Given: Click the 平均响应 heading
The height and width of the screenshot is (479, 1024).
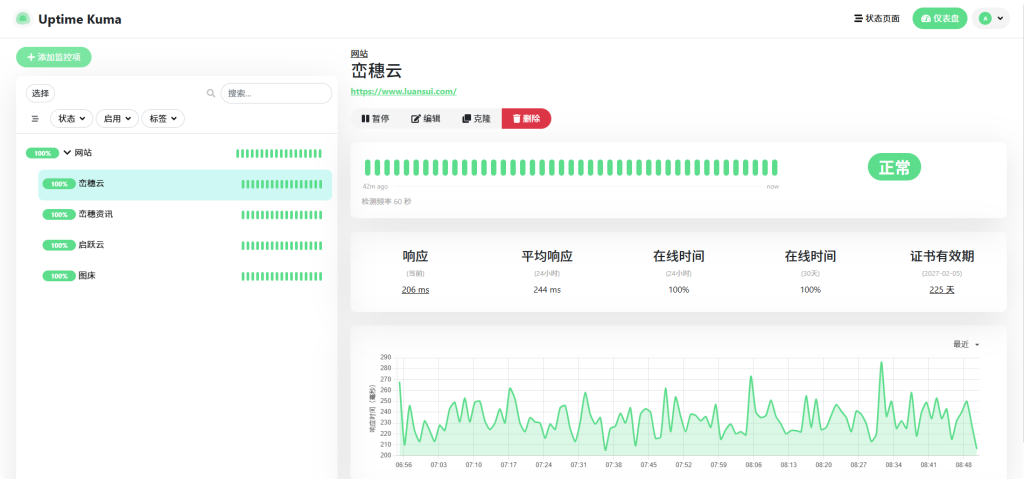Looking at the screenshot, I should 547,256.
